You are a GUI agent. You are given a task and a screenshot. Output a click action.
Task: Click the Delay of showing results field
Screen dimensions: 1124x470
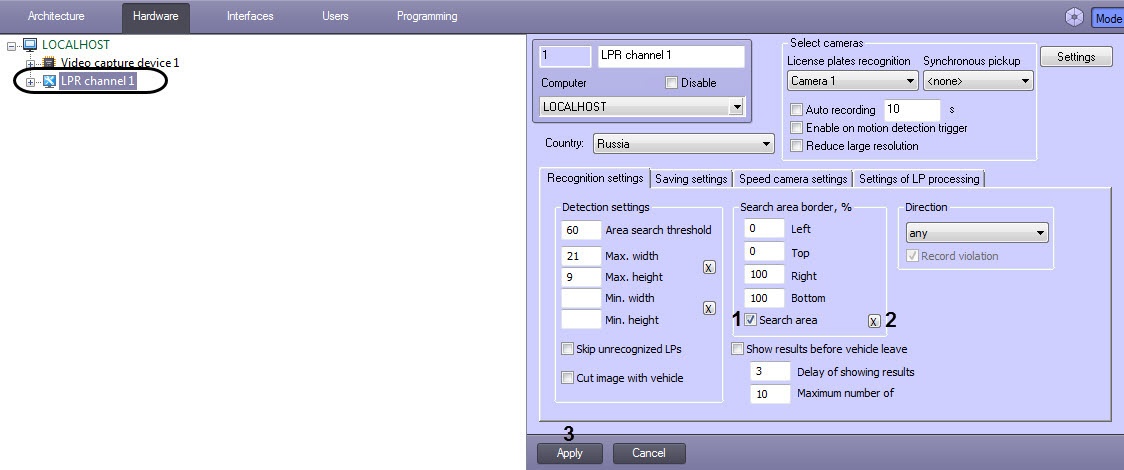click(770, 372)
